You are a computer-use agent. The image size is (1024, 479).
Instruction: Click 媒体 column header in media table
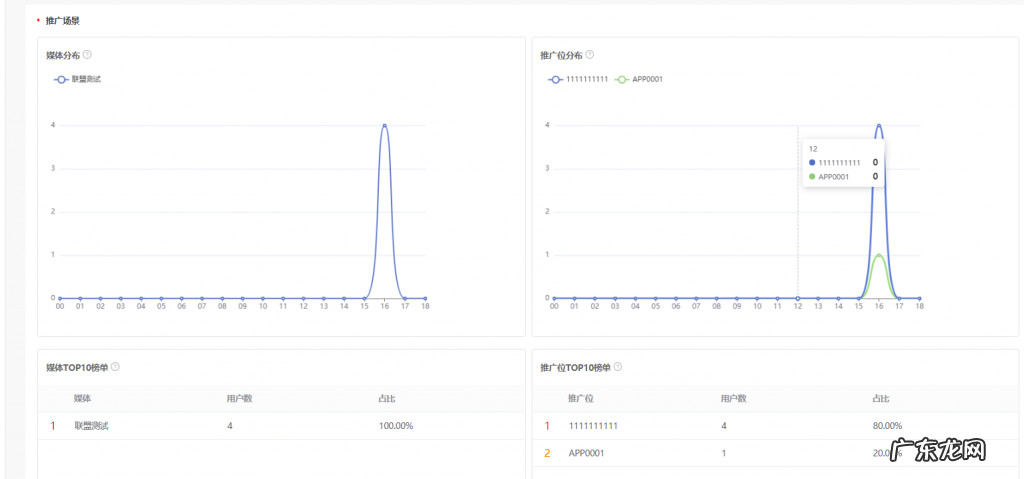pos(82,399)
